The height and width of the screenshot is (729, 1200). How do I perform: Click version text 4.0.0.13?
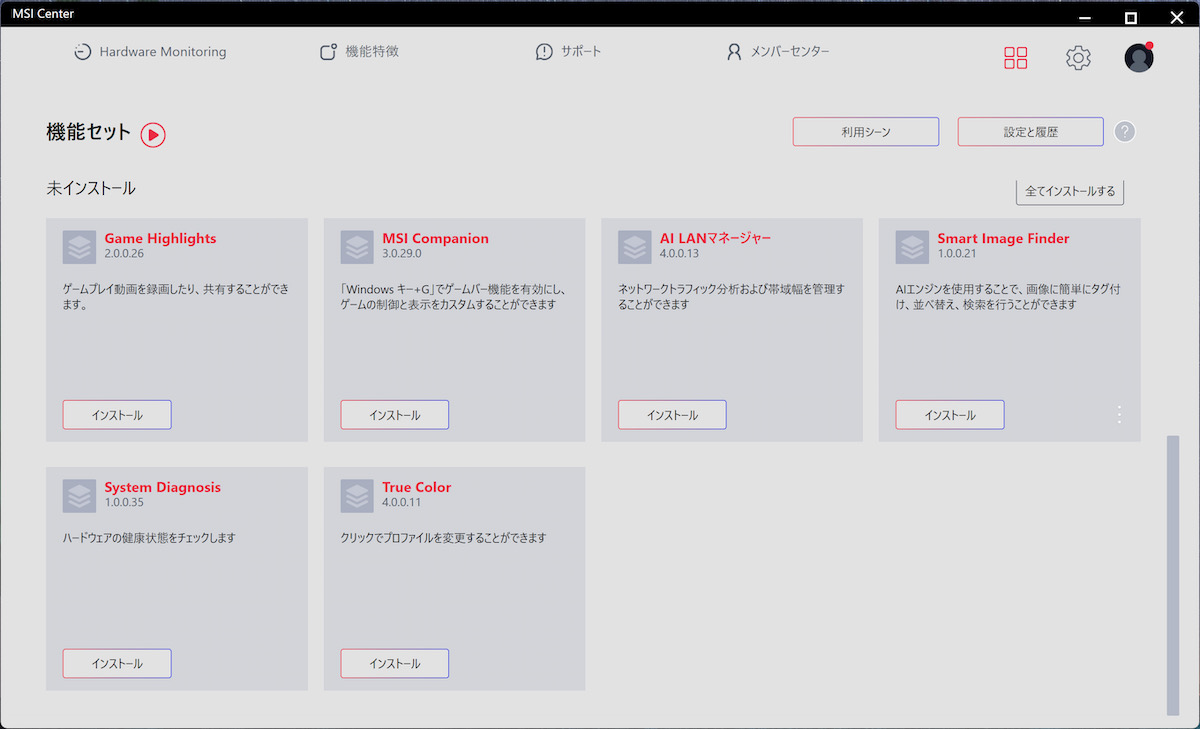point(680,254)
